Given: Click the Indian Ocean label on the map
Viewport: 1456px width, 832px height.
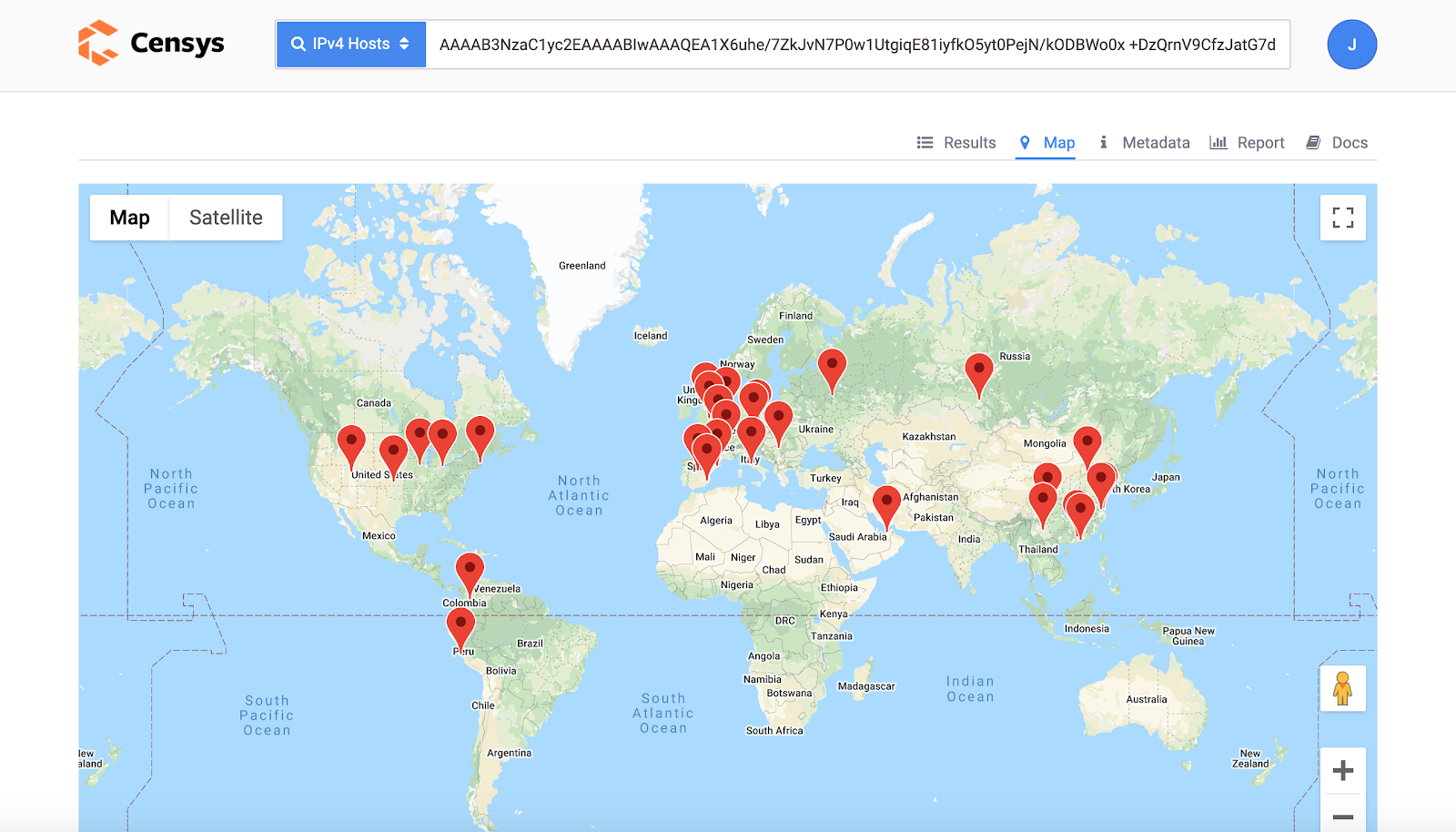Looking at the screenshot, I should [x=970, y=689].
